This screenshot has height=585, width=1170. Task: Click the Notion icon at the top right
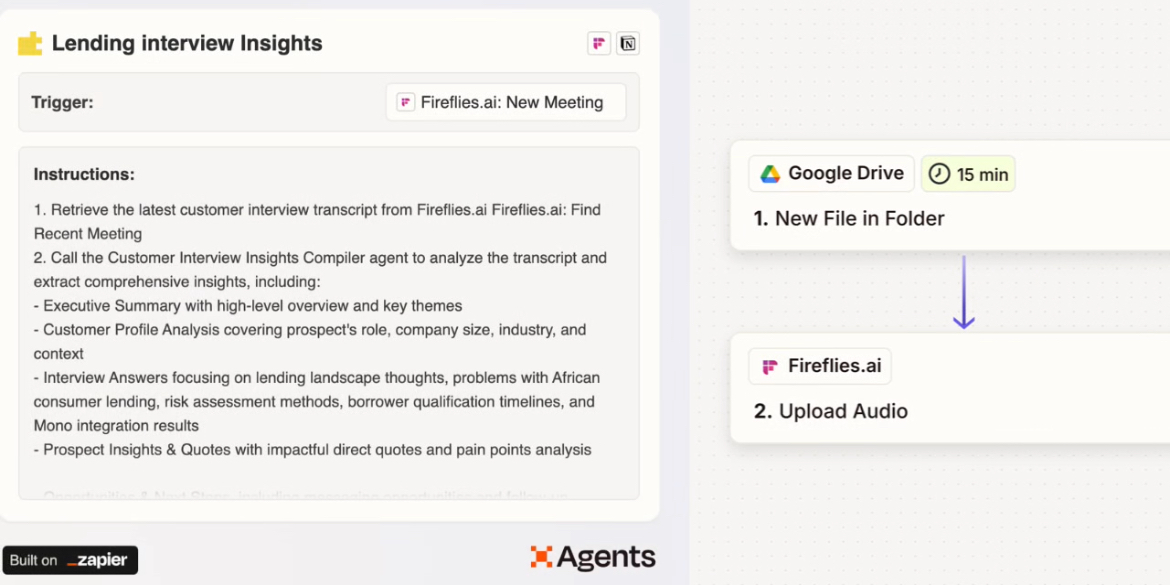(628, 43)
